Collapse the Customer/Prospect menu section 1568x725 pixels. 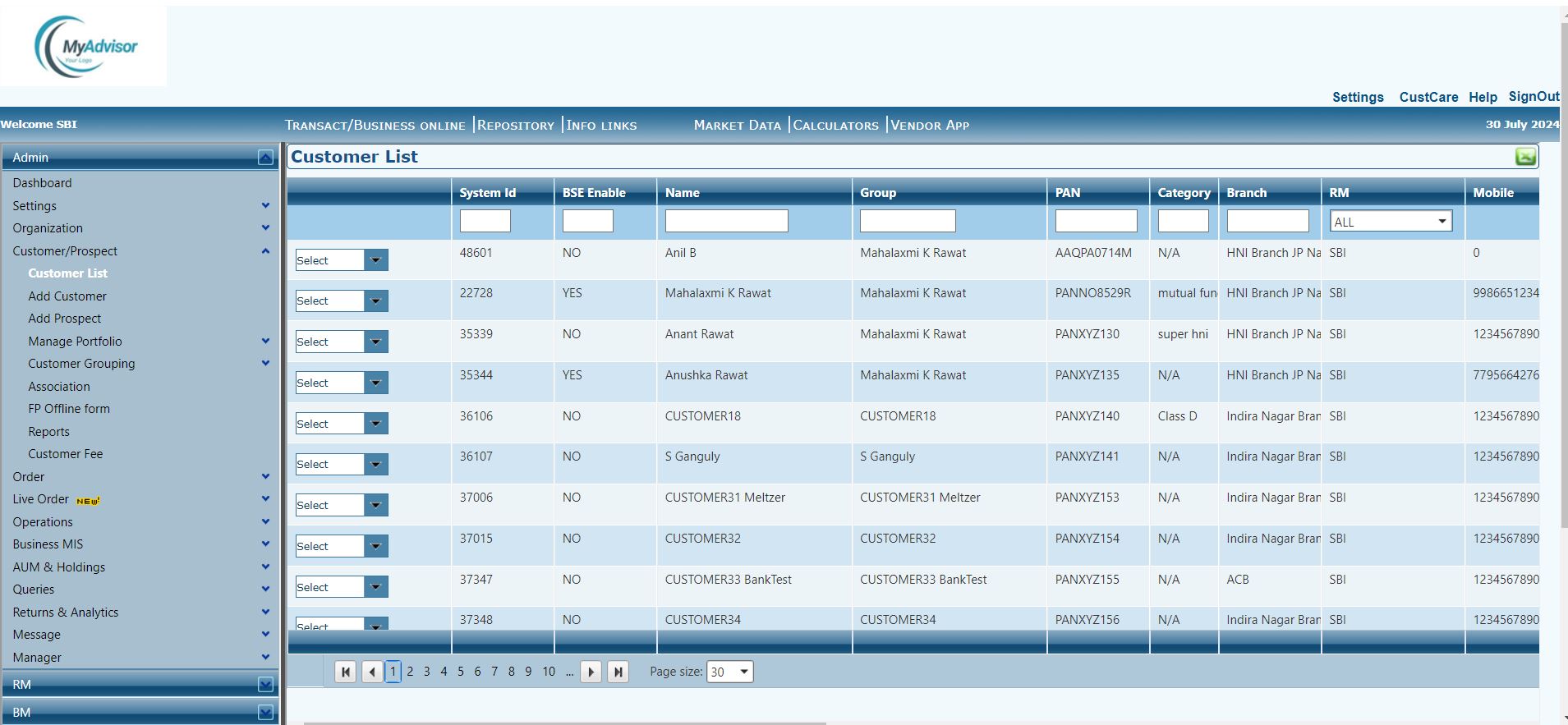tap(265, 251)
